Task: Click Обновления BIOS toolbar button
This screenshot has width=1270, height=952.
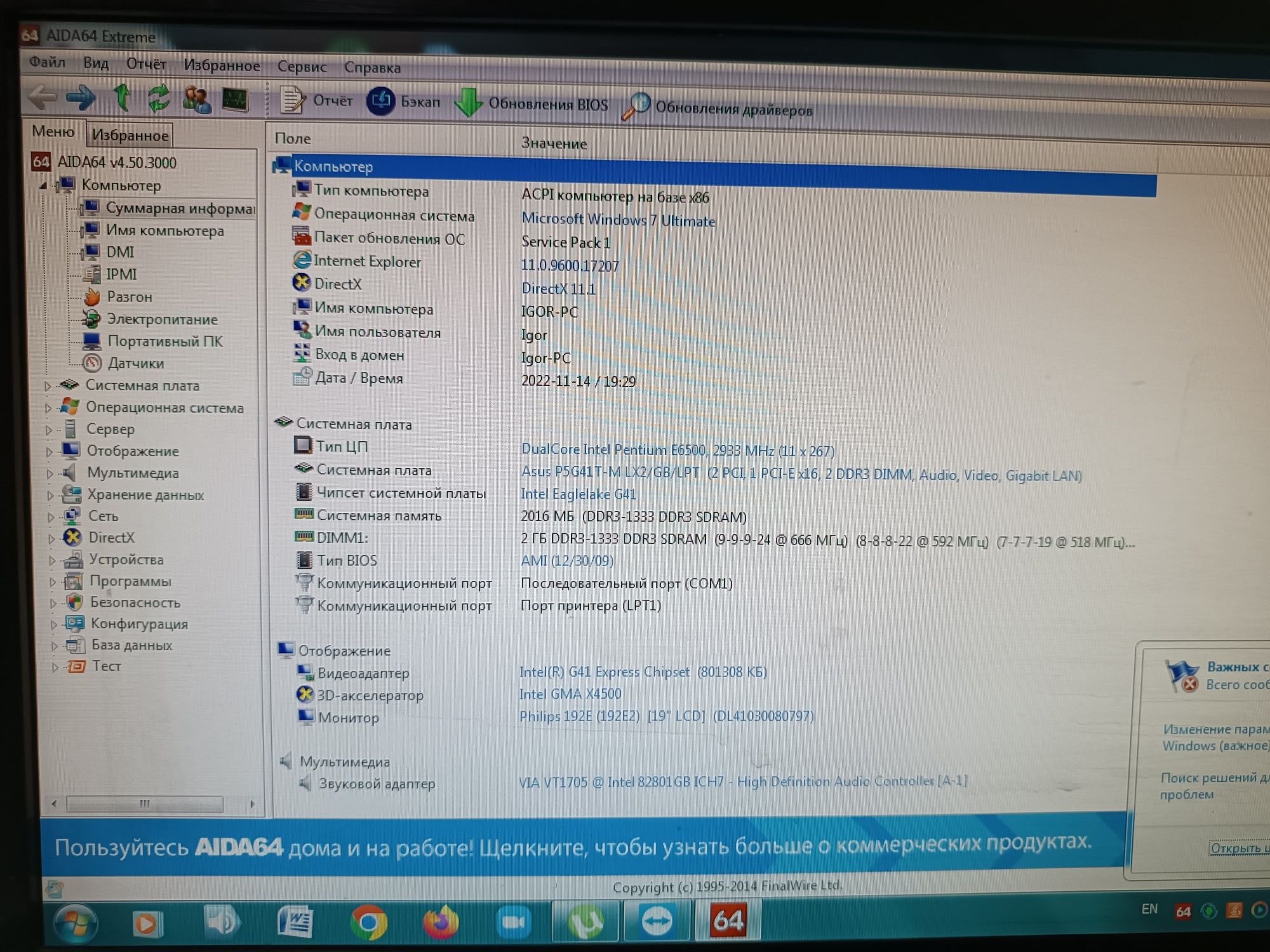Action: [531, 103]
